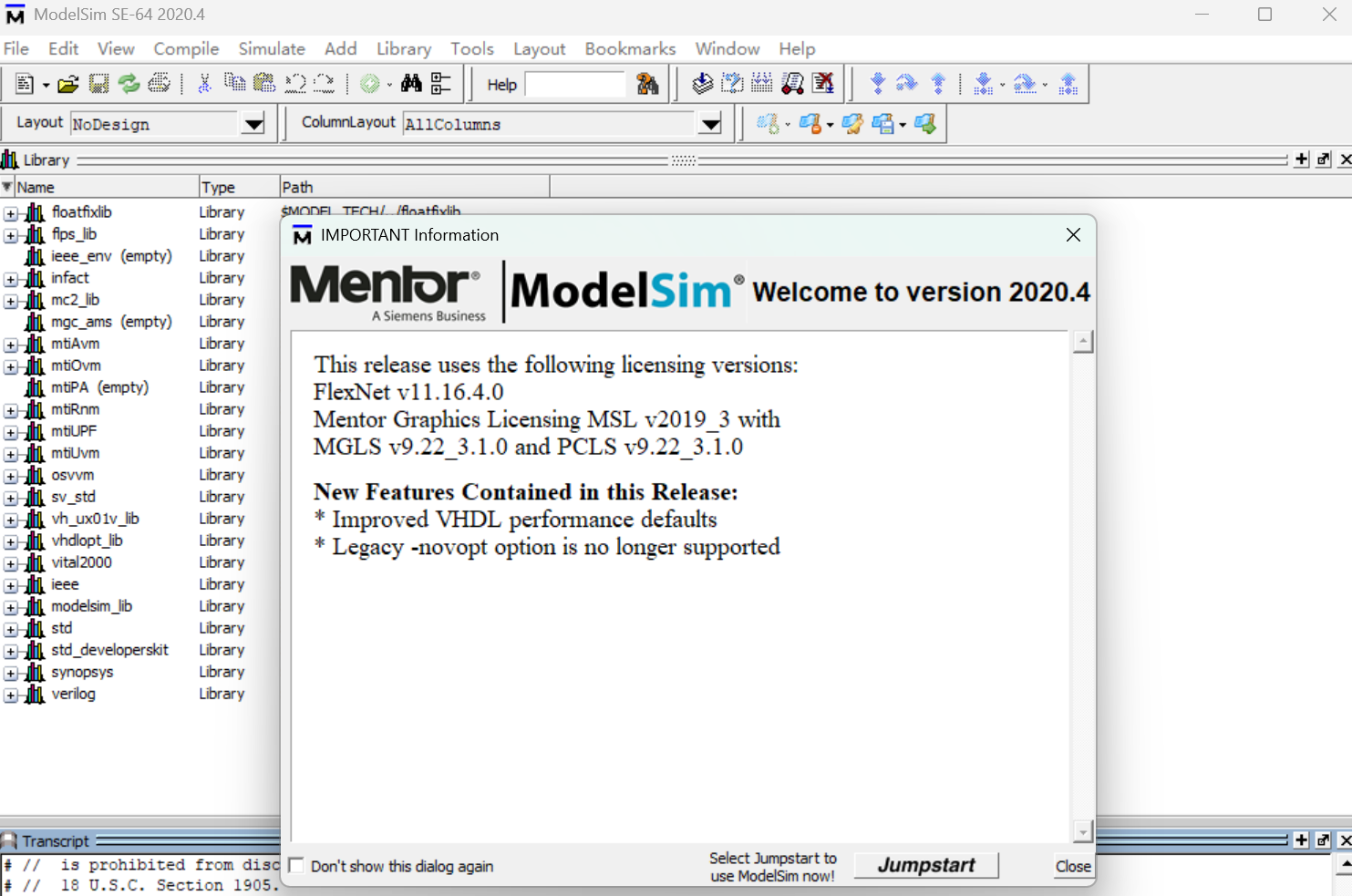Viewport: 1352px width, 896px height.
Task: Click the Step Out up-arrow icon
Action: coord(938,84)
